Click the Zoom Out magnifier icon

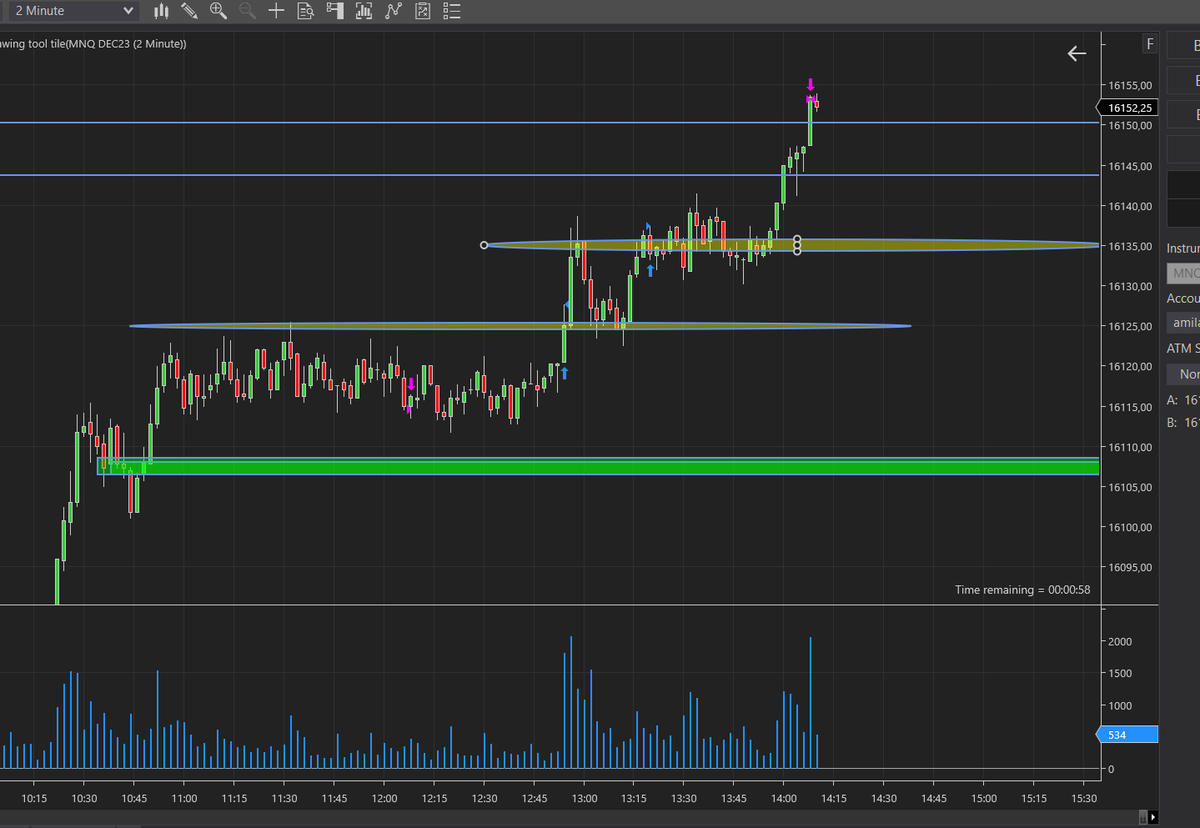pyautogui.click(x=247, y=11)
